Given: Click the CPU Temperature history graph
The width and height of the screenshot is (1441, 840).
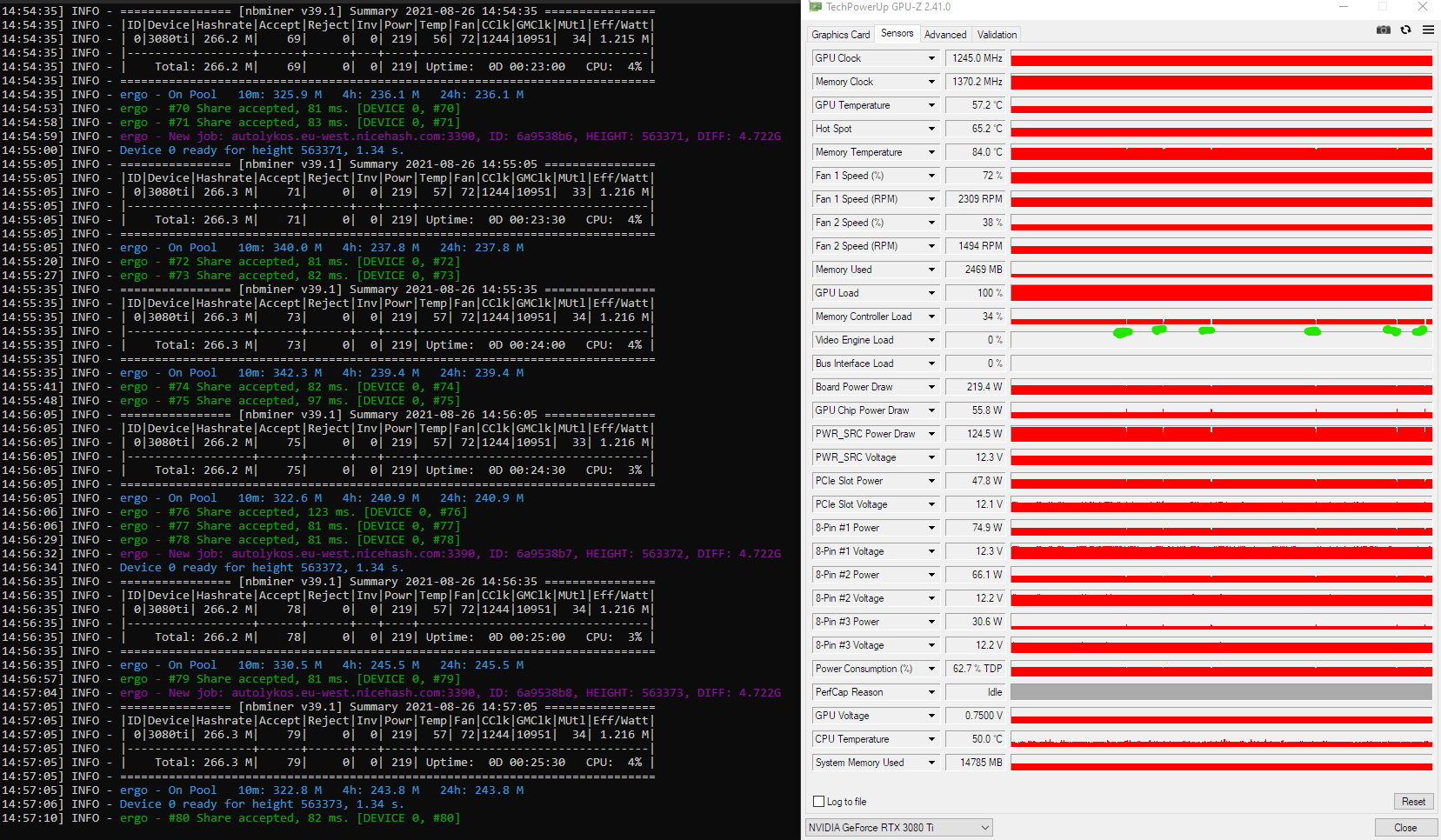Looking at the screenshot, I should [x=1221, y=739].
